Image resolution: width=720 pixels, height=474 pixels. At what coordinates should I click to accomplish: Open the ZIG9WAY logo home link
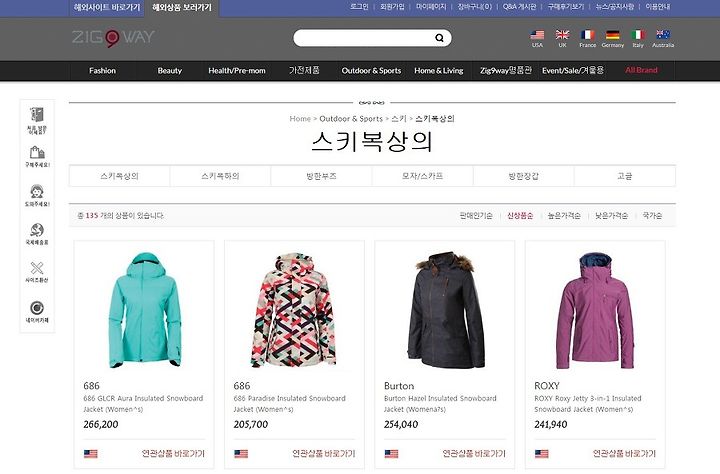(113, 38)
